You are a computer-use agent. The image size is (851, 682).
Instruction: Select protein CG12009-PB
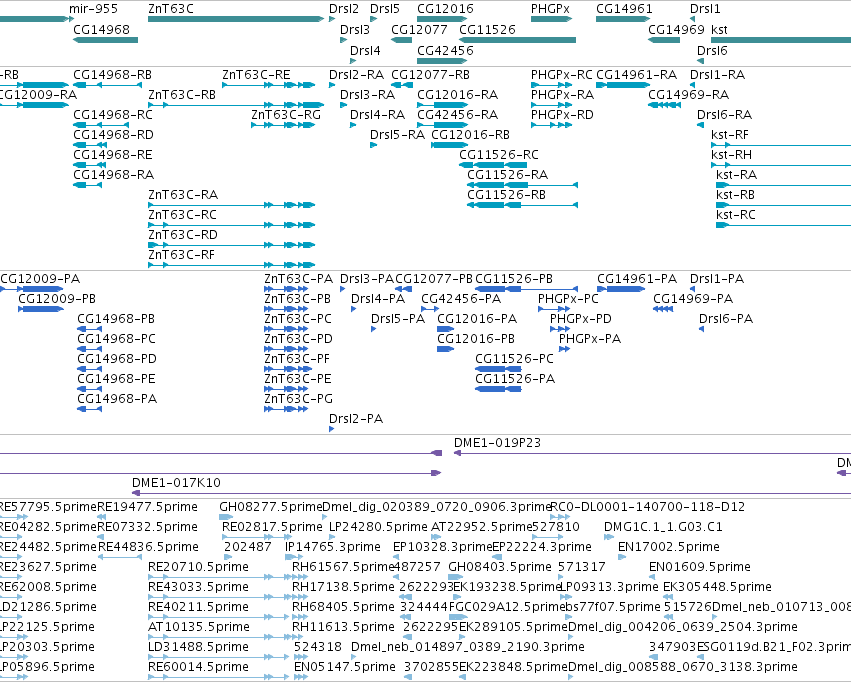pyautogui.click(x=57, y=298)
